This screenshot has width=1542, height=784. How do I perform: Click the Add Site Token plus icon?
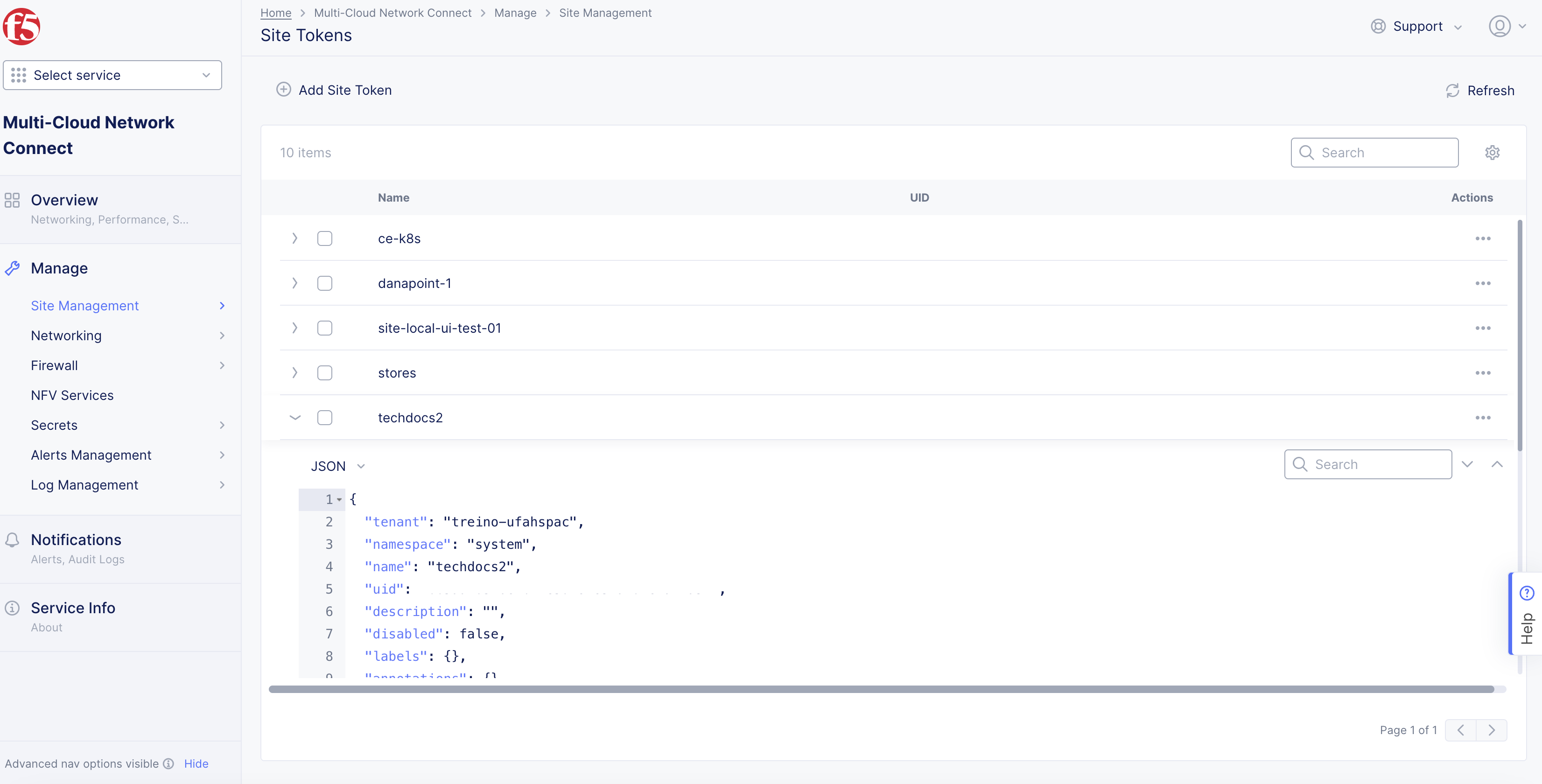point(284,90)
